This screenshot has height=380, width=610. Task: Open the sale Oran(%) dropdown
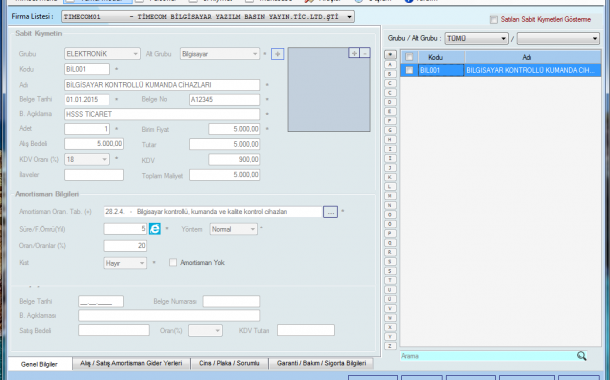click(205, 331)
